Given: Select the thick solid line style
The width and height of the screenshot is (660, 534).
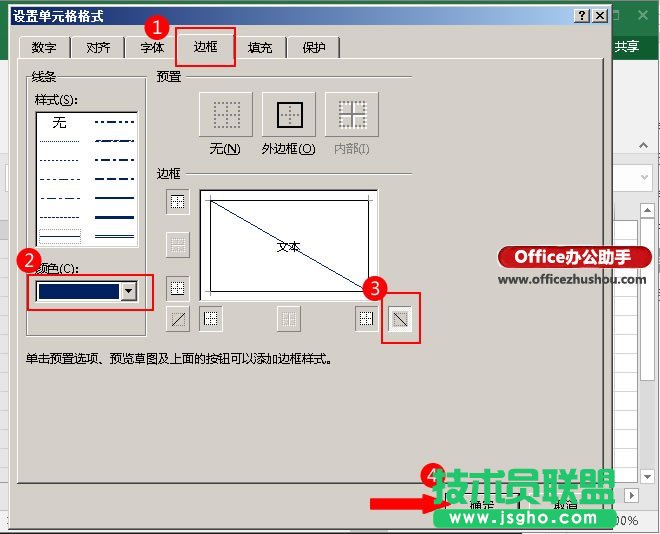Looking at the screenshot, I should coord(114,218).
